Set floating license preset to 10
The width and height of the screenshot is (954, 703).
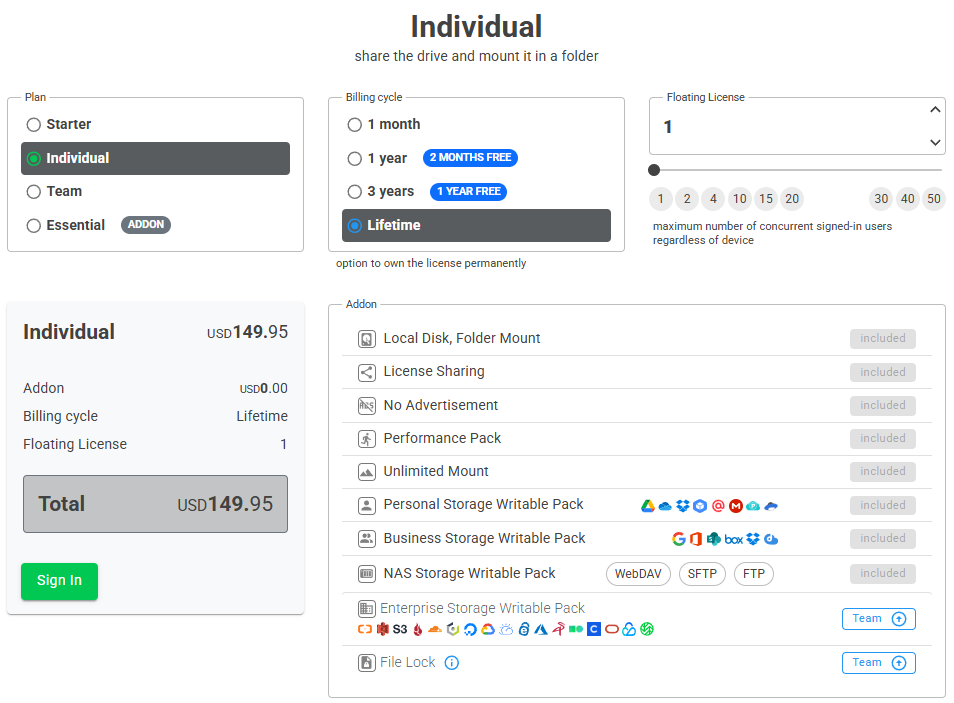pyautogui.click(x=739, y=199)
